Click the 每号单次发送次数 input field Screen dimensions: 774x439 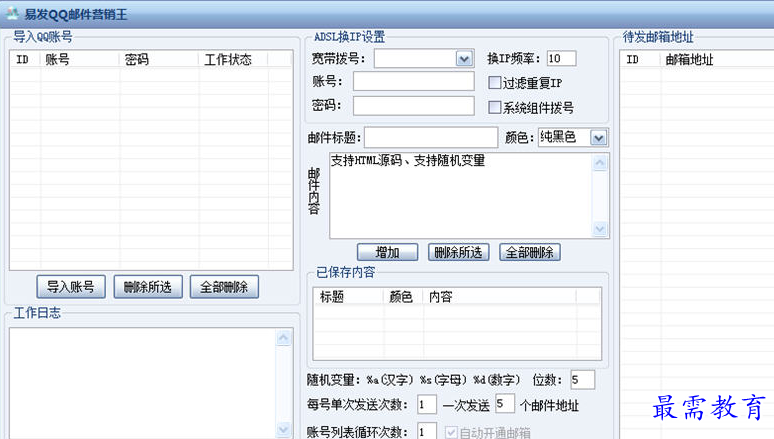(426, 404)
